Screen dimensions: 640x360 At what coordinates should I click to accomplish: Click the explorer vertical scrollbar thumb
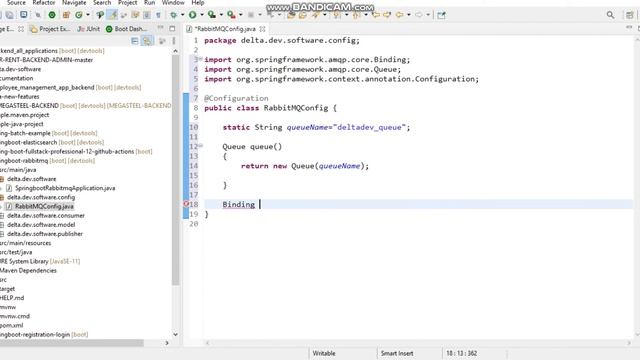pyautogui.click(x=176, y=169)
